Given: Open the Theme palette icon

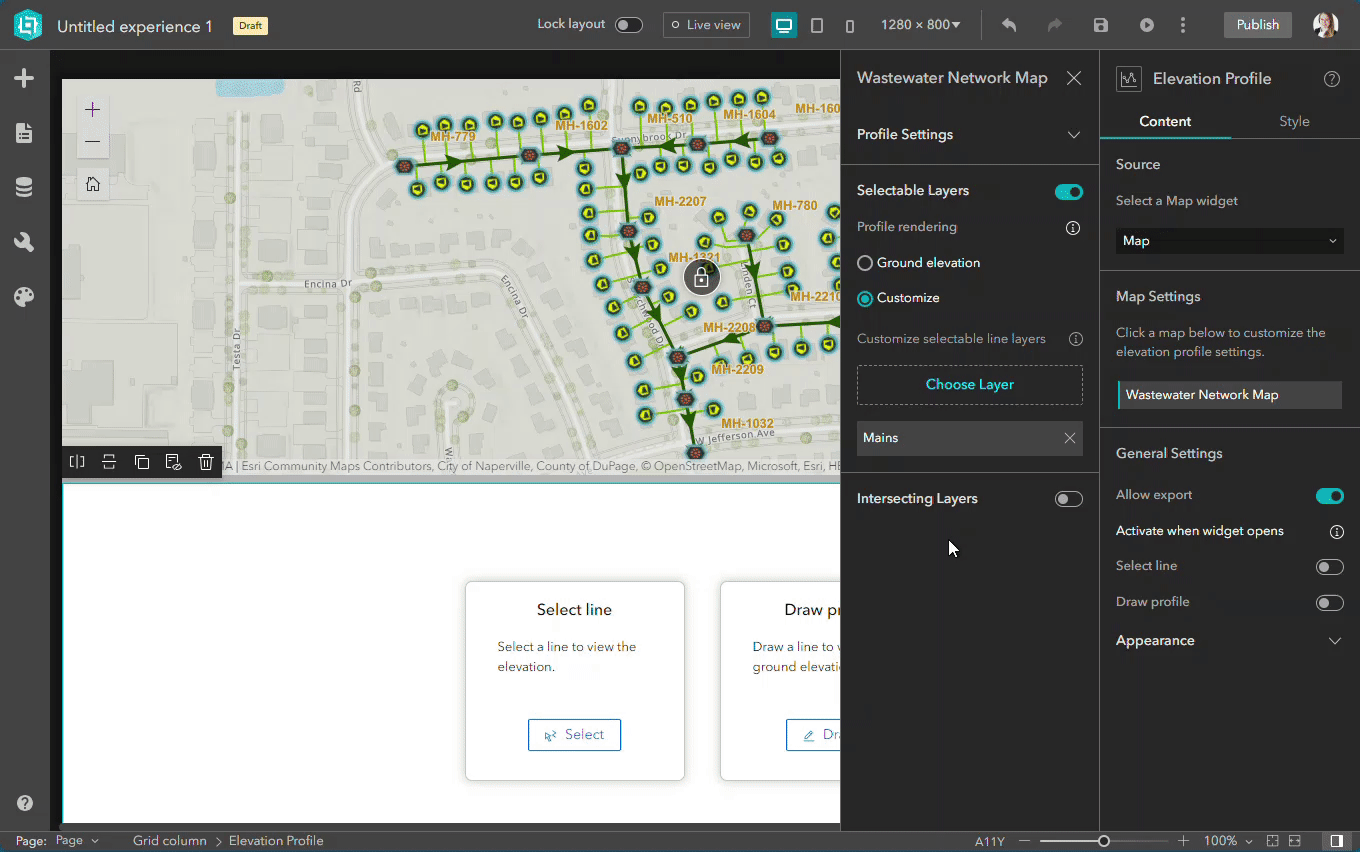Looking at the screenshot, I should tap(24, 297).
